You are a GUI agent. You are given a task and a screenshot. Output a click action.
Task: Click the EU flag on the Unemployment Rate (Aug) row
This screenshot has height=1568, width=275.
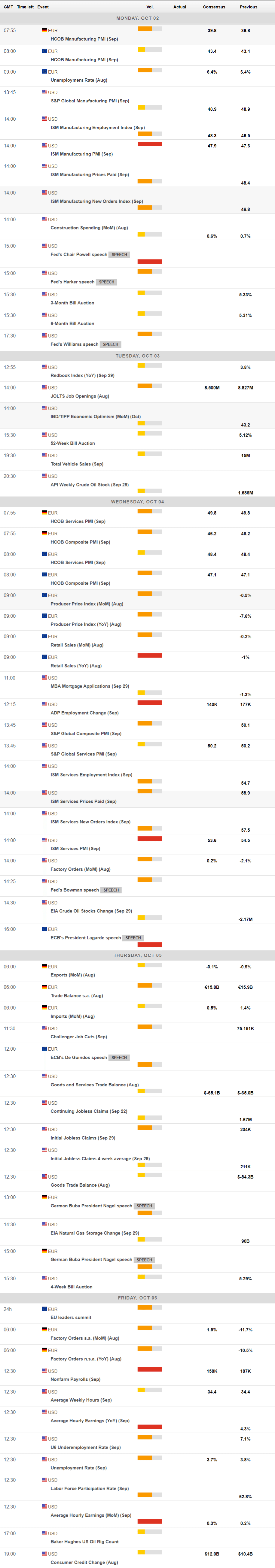(x=44, y=72)
